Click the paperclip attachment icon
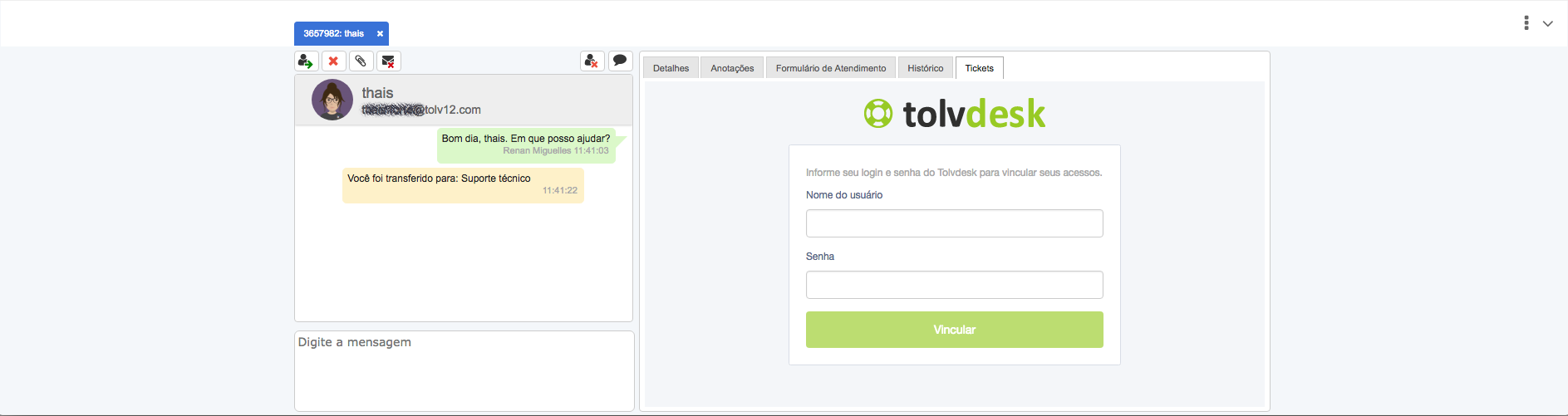 tap(361, 61)
